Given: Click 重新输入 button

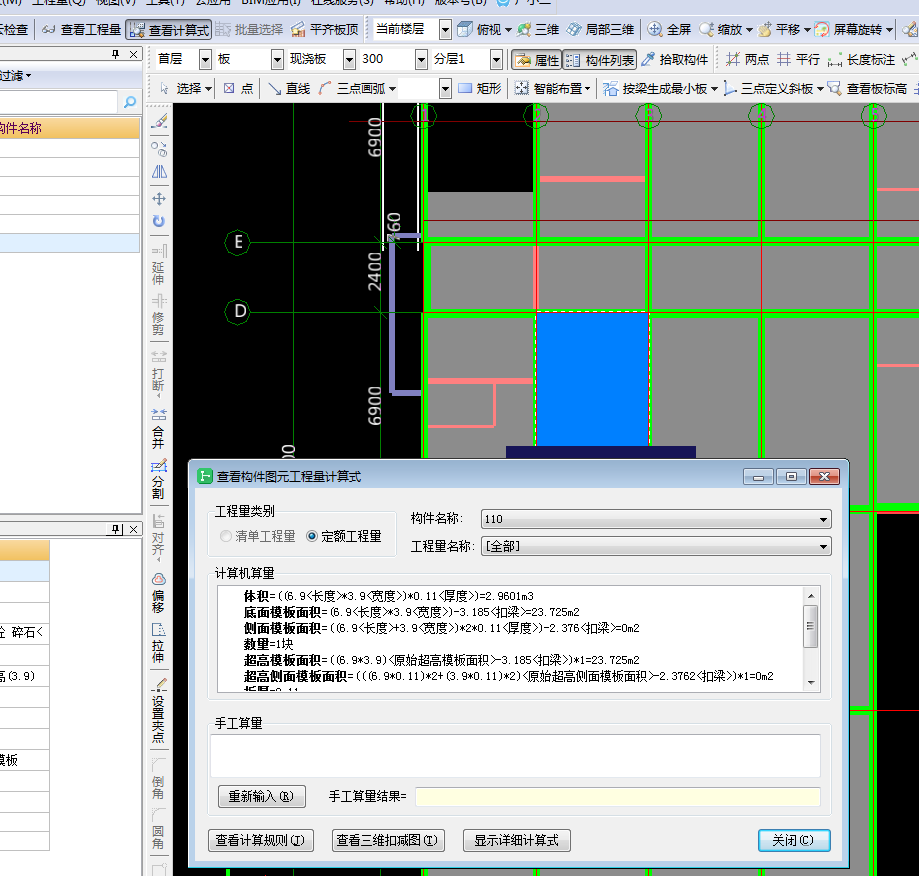Looking at the screenshot, I should (261, 796).
